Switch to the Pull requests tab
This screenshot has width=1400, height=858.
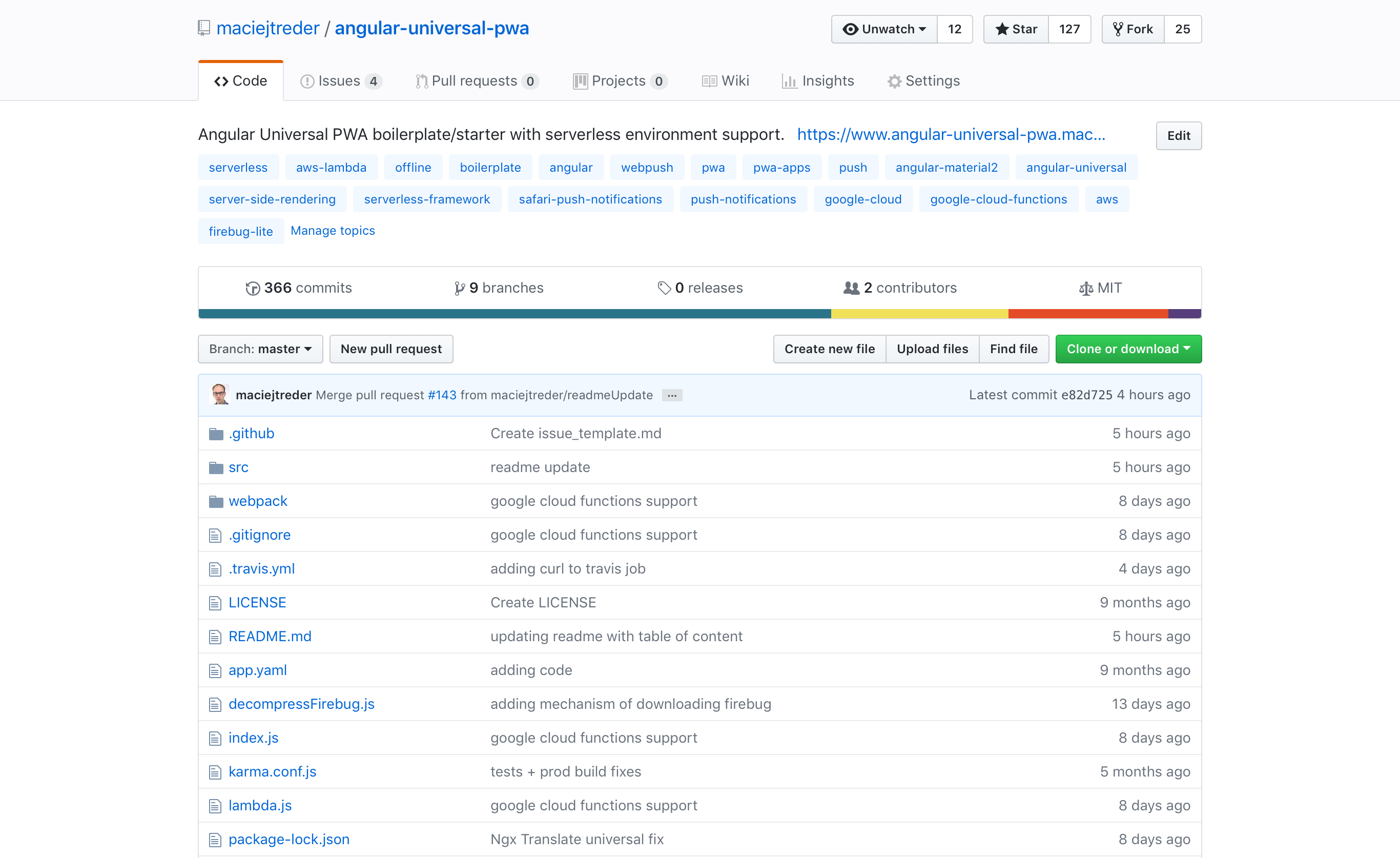(x=477, y=80)
